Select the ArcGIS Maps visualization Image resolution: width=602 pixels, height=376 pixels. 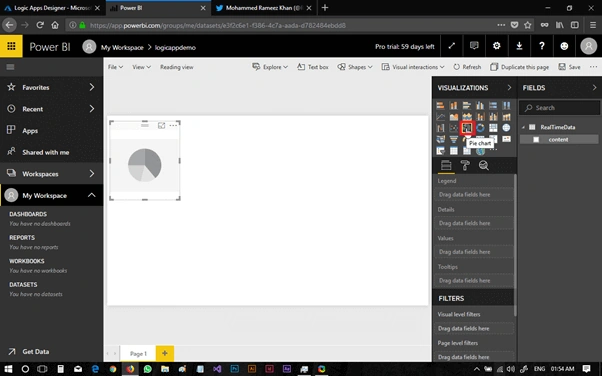pos(480,151)
